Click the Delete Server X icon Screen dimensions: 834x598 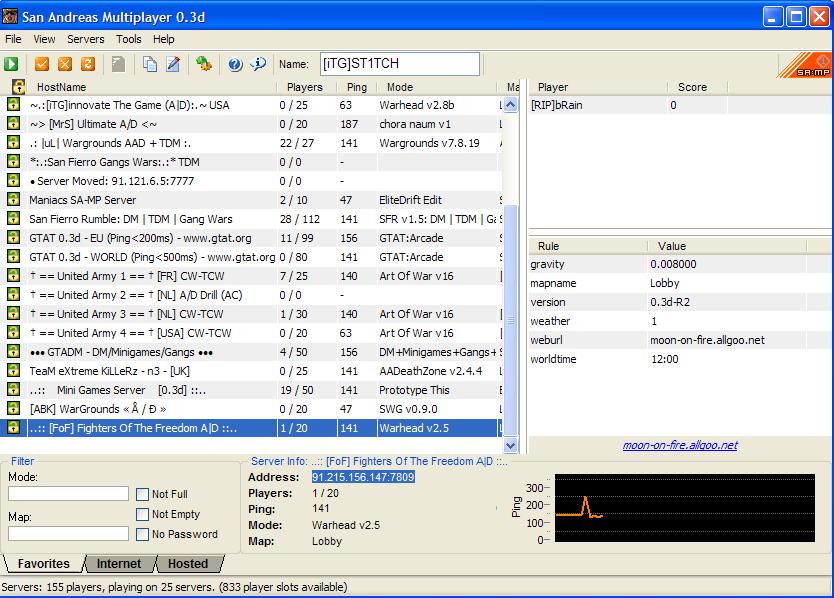[65, 64]
